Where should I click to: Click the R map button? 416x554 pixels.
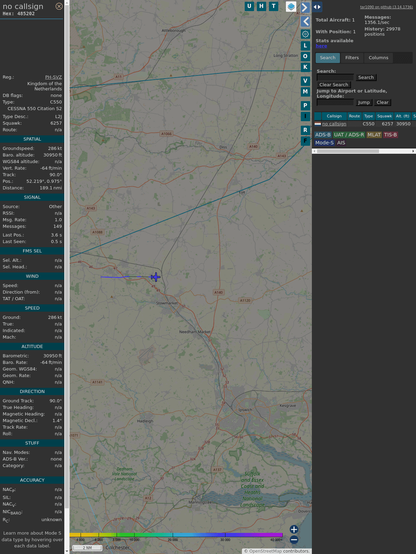pyautogui.click(x=305, y=130)
